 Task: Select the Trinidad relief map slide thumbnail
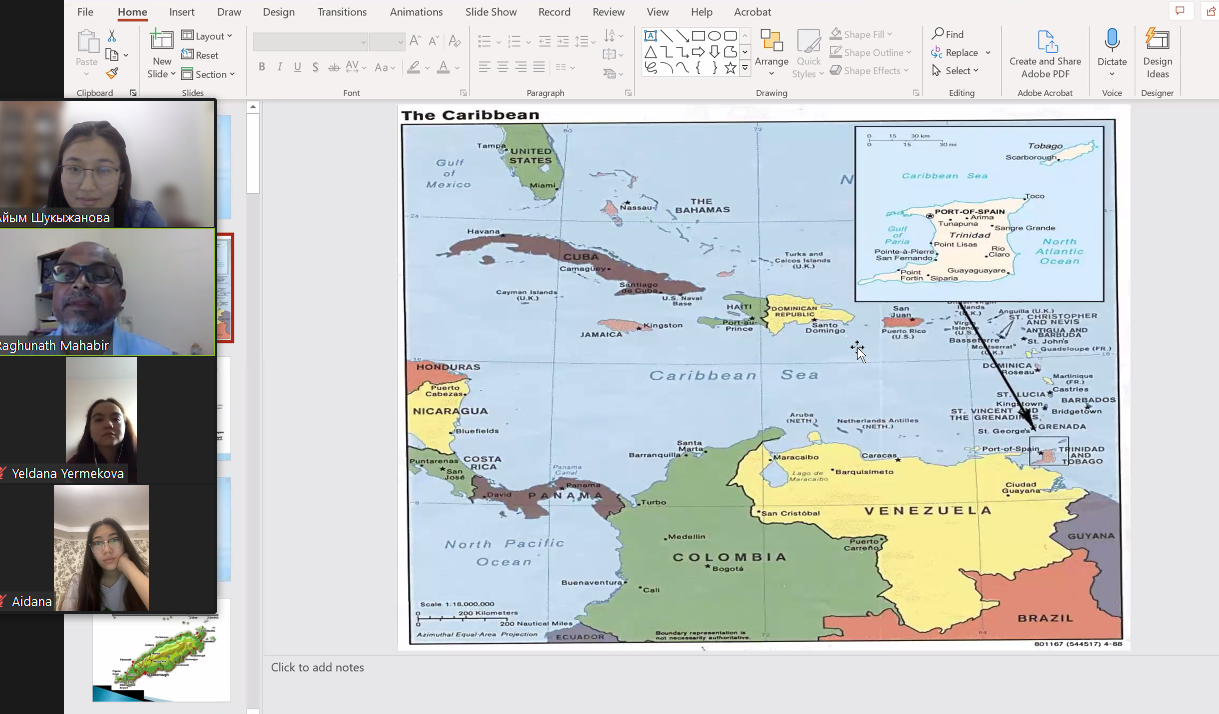[162, 650]
